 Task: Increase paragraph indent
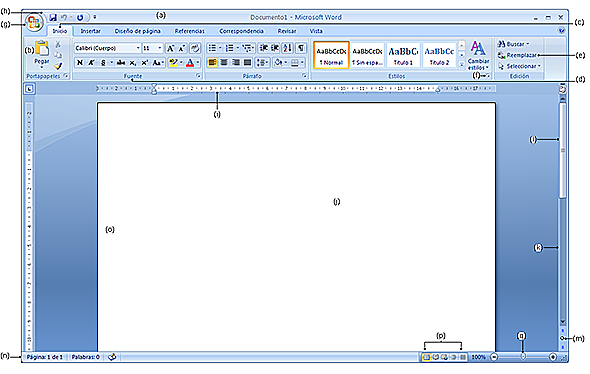coord(275,48)
